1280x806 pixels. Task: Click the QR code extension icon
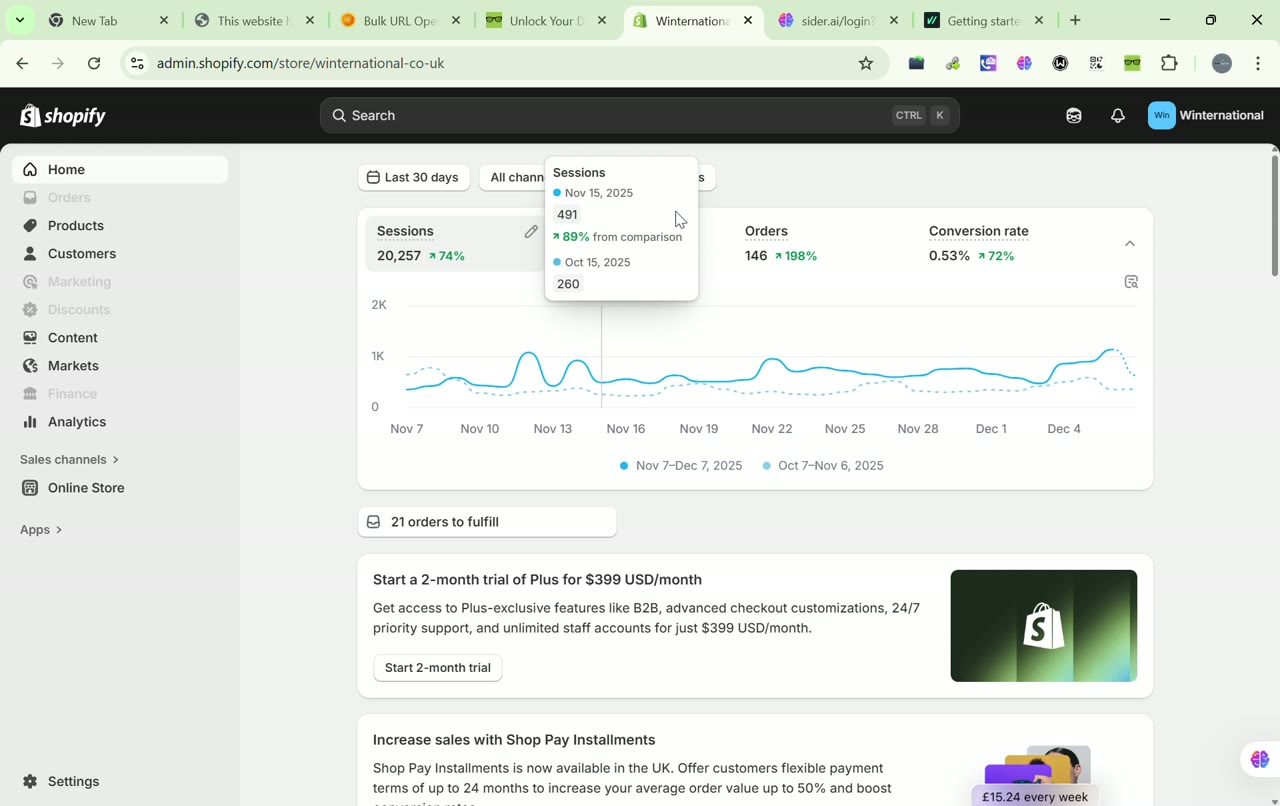1097,64
